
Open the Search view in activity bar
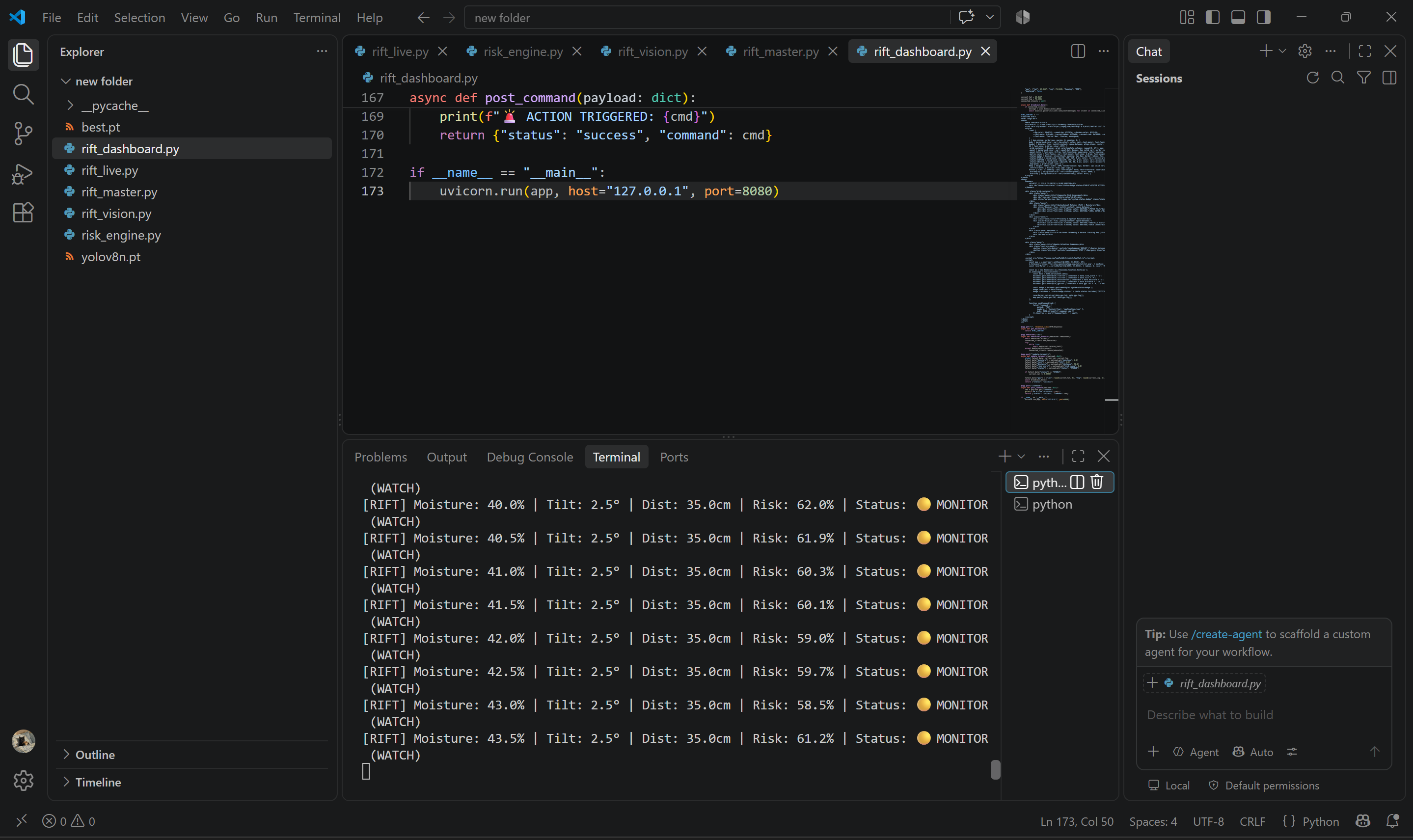[23, 94]
